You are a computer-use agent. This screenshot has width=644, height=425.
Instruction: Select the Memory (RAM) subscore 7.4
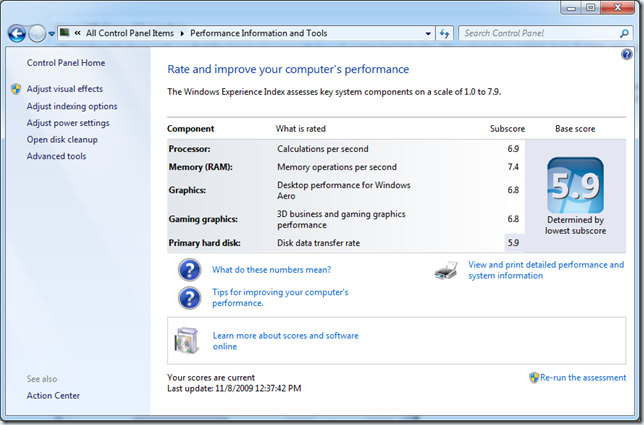point(513,167)
